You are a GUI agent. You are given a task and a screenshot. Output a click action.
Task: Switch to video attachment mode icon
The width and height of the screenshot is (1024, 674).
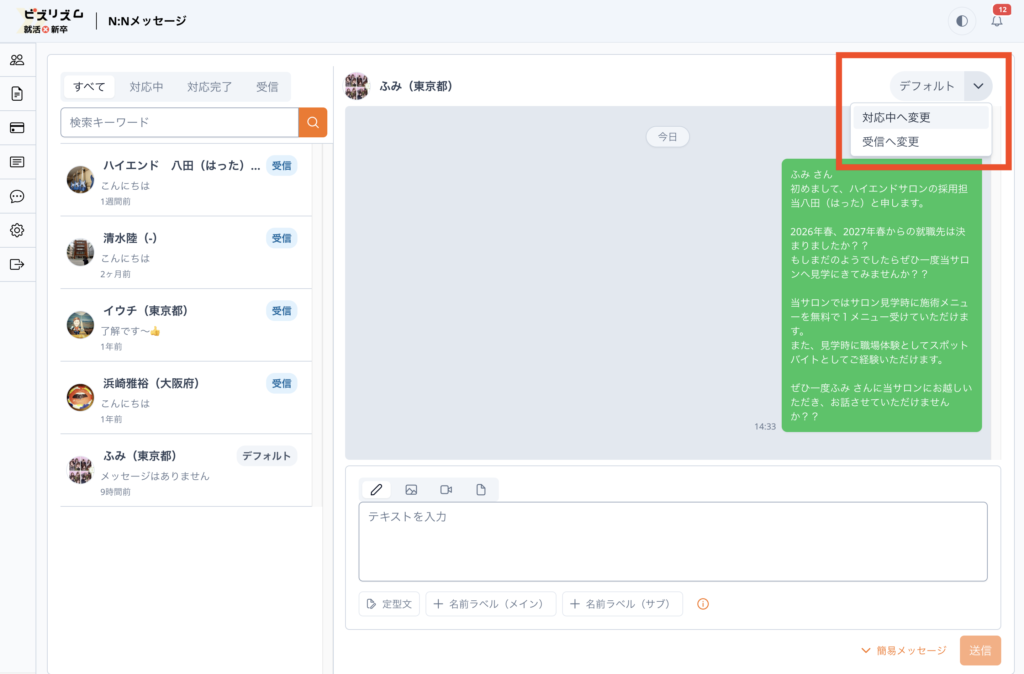pyautogui.click(x=446, y=490)
